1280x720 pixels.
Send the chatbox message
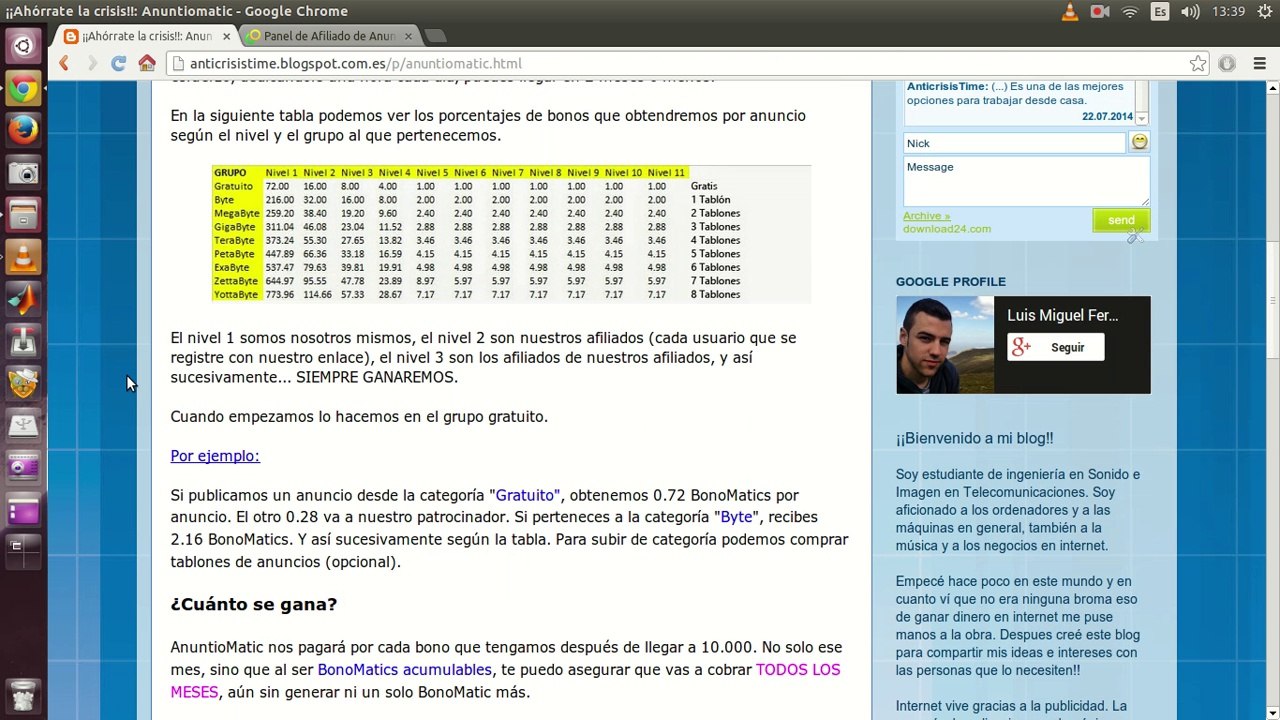coord(1121,221)
